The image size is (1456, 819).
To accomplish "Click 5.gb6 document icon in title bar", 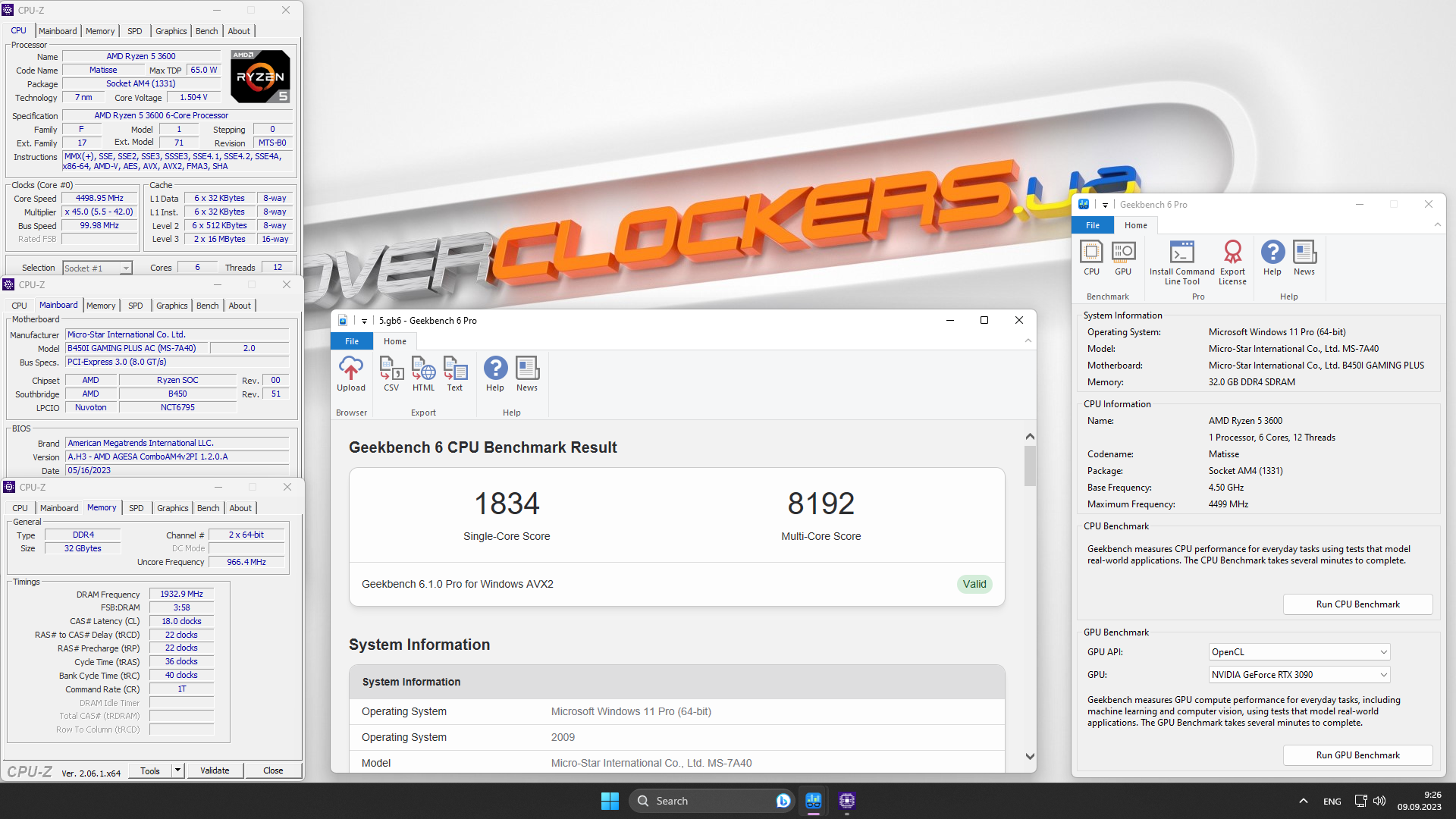I will [343, 321].
